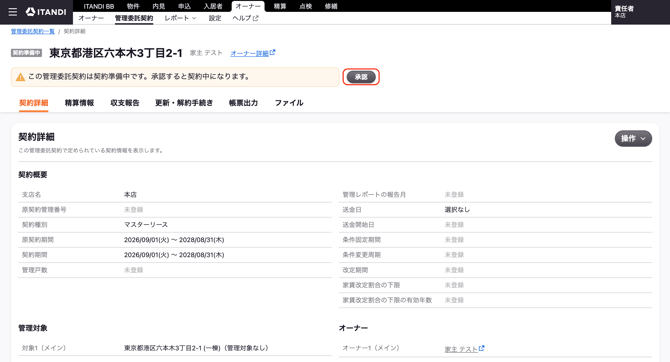Click the warning triangle icon in notice

[x=20, y=77]
